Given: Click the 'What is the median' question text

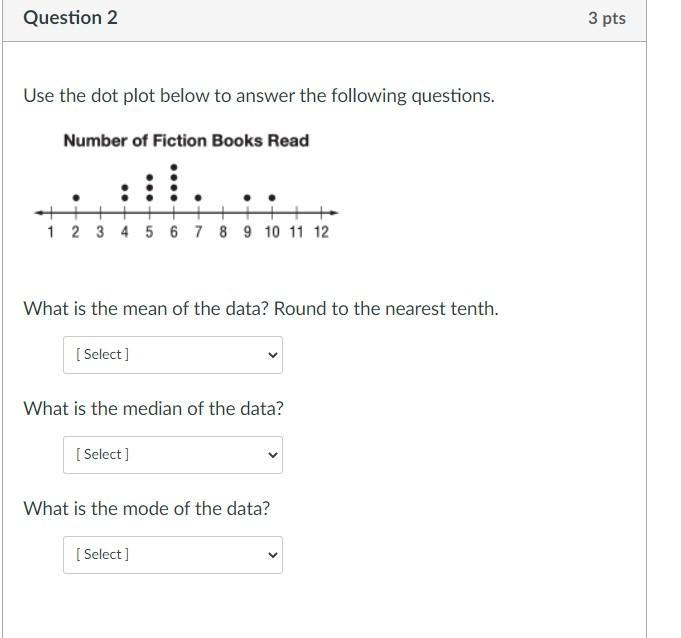Looking at the screenshot, I should [x=153, y=409].
